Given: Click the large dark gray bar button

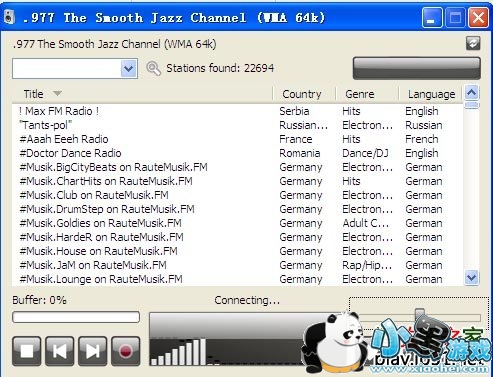Looking at the screenshot, I should 417,68.
